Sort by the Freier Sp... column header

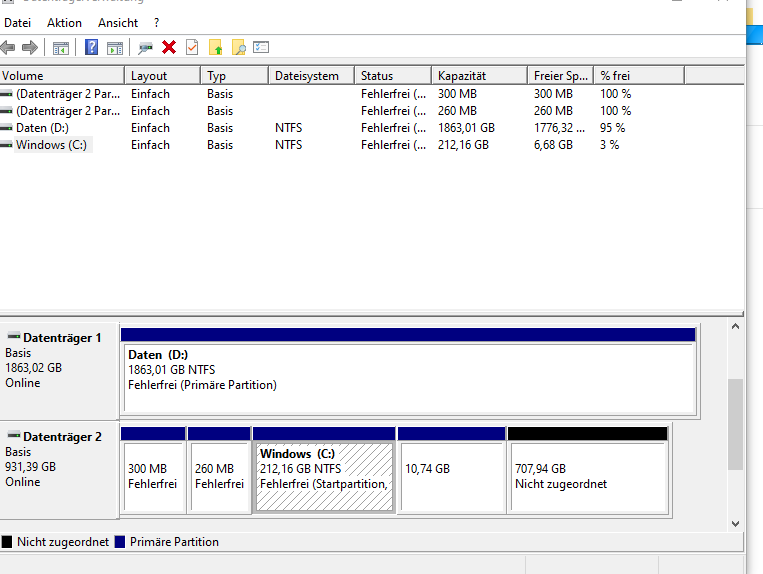point(561,76)
